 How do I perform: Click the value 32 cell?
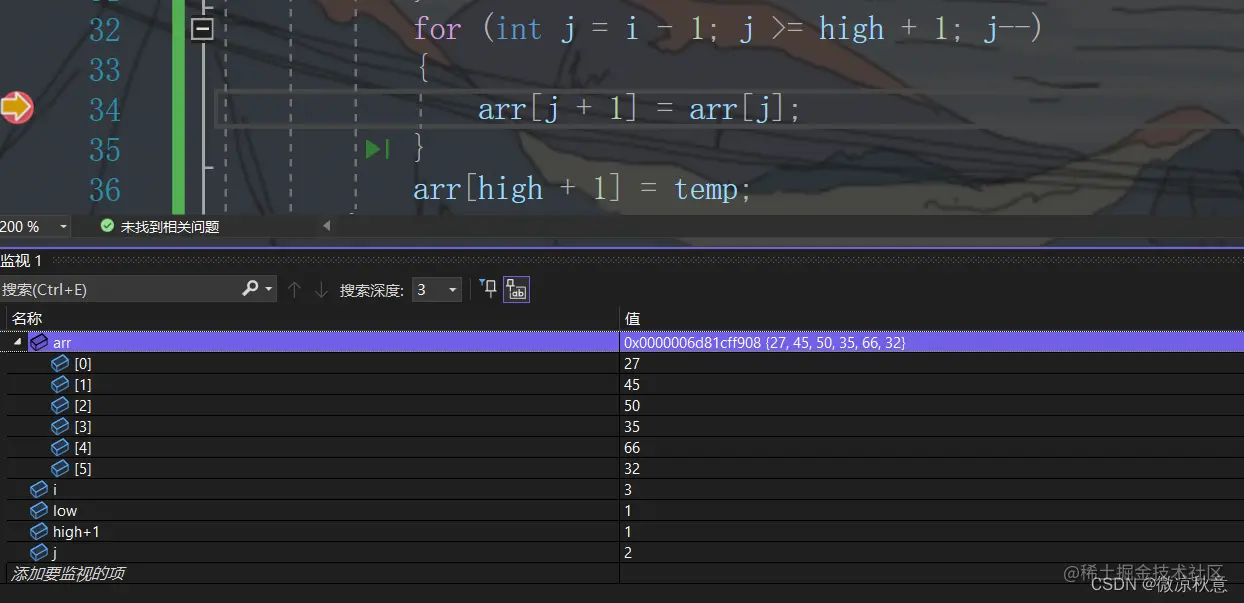click(931, 469)
